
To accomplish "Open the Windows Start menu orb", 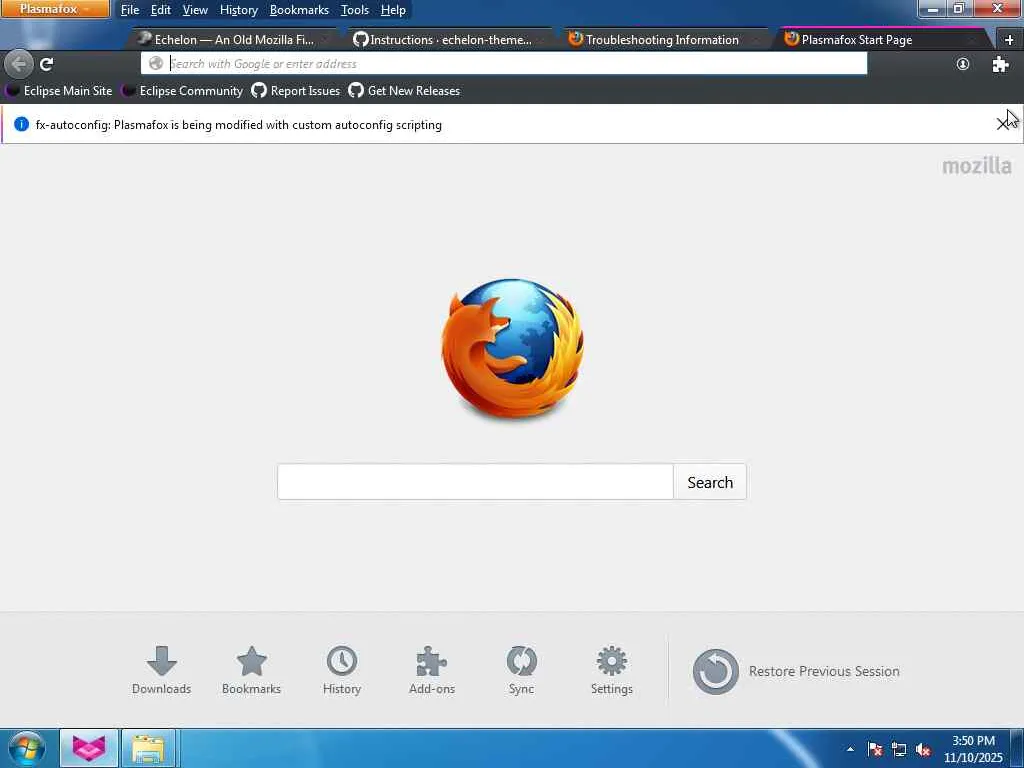I will [x=27, y=748].
